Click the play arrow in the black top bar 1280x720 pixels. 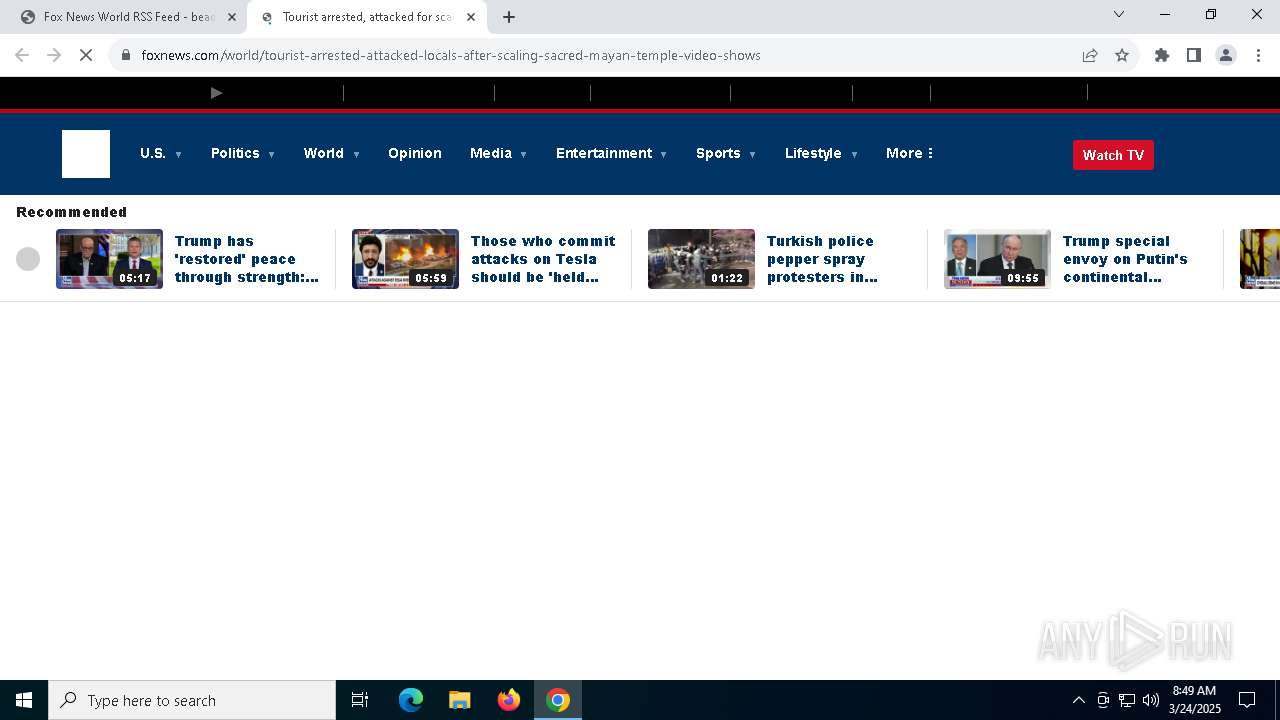[x=216, y=93]
